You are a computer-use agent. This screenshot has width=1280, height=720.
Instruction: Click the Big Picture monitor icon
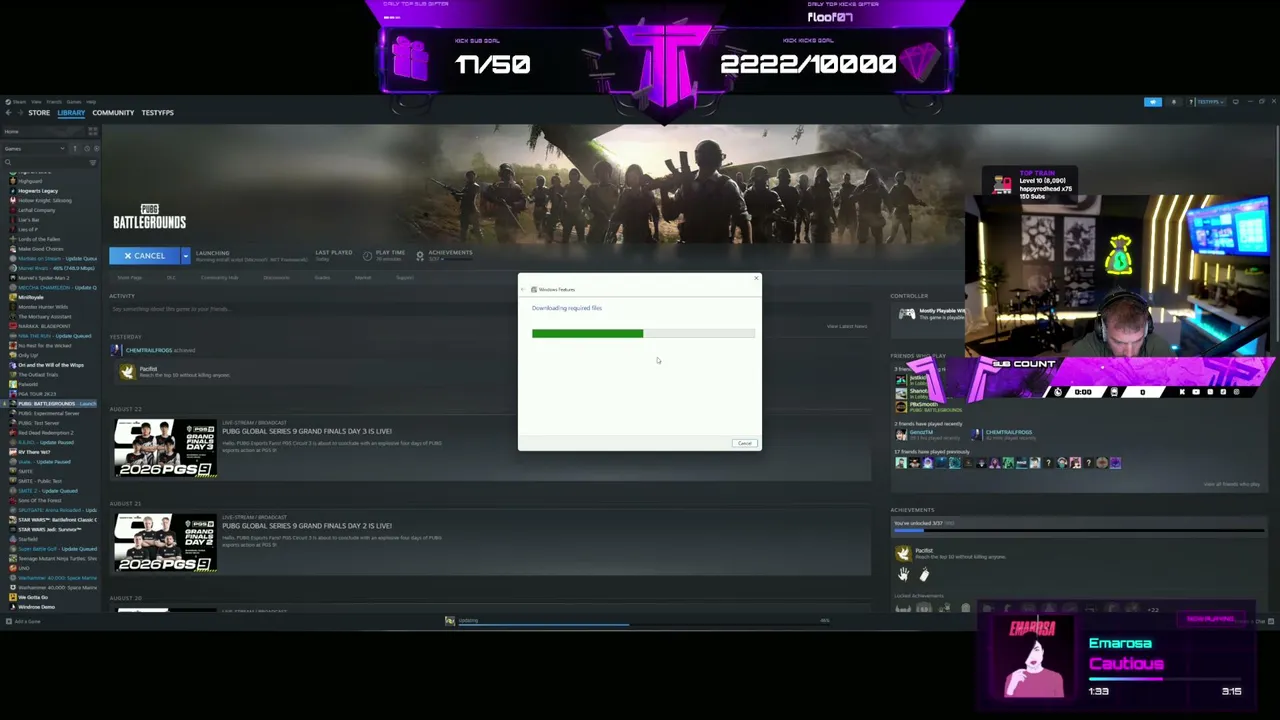(x=1235, y=102)
